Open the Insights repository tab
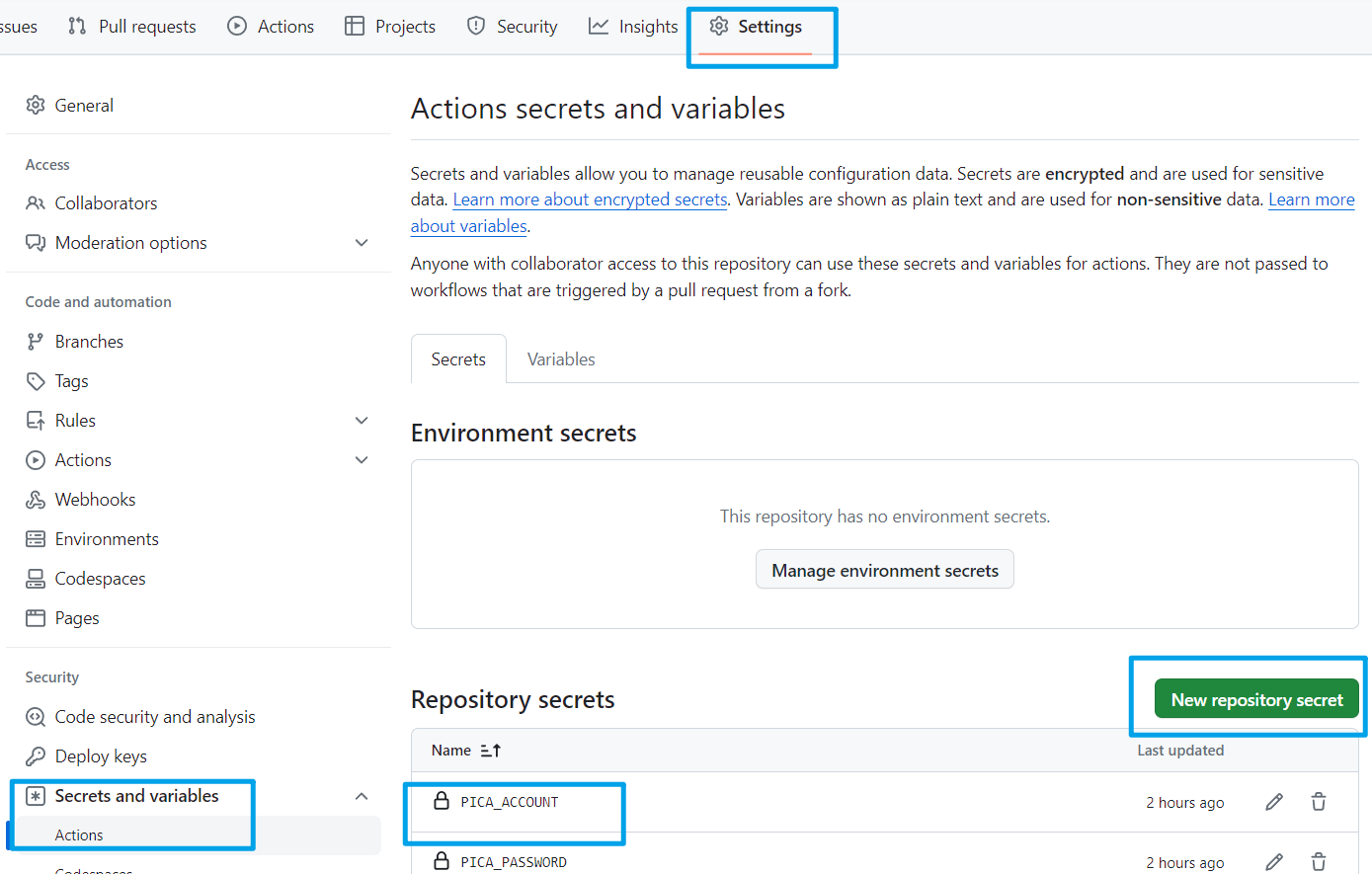Viewport: 1372px width, 874px height. (634, 27)
